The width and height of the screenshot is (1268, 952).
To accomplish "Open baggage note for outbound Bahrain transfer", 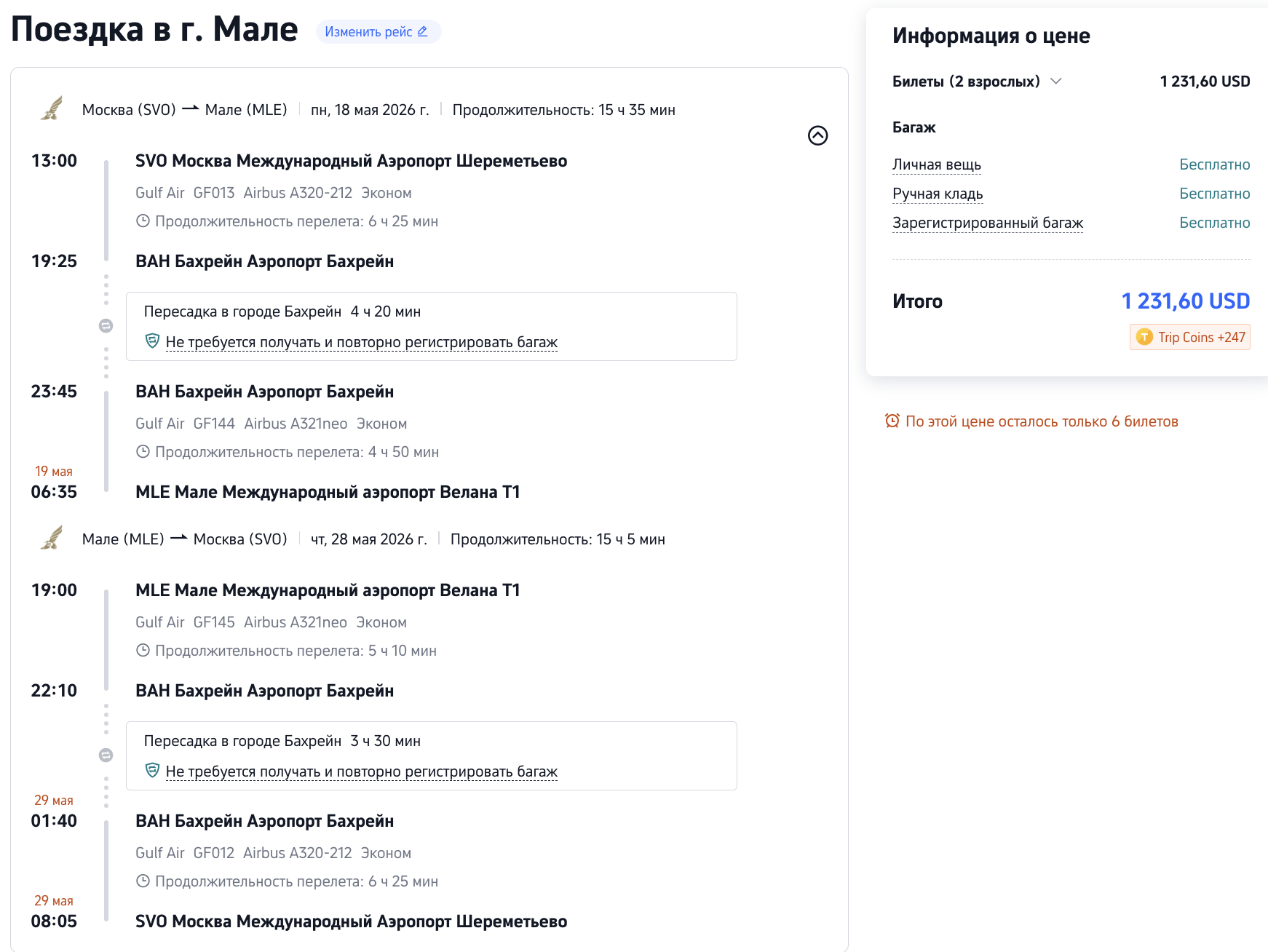I will (361, 342).
